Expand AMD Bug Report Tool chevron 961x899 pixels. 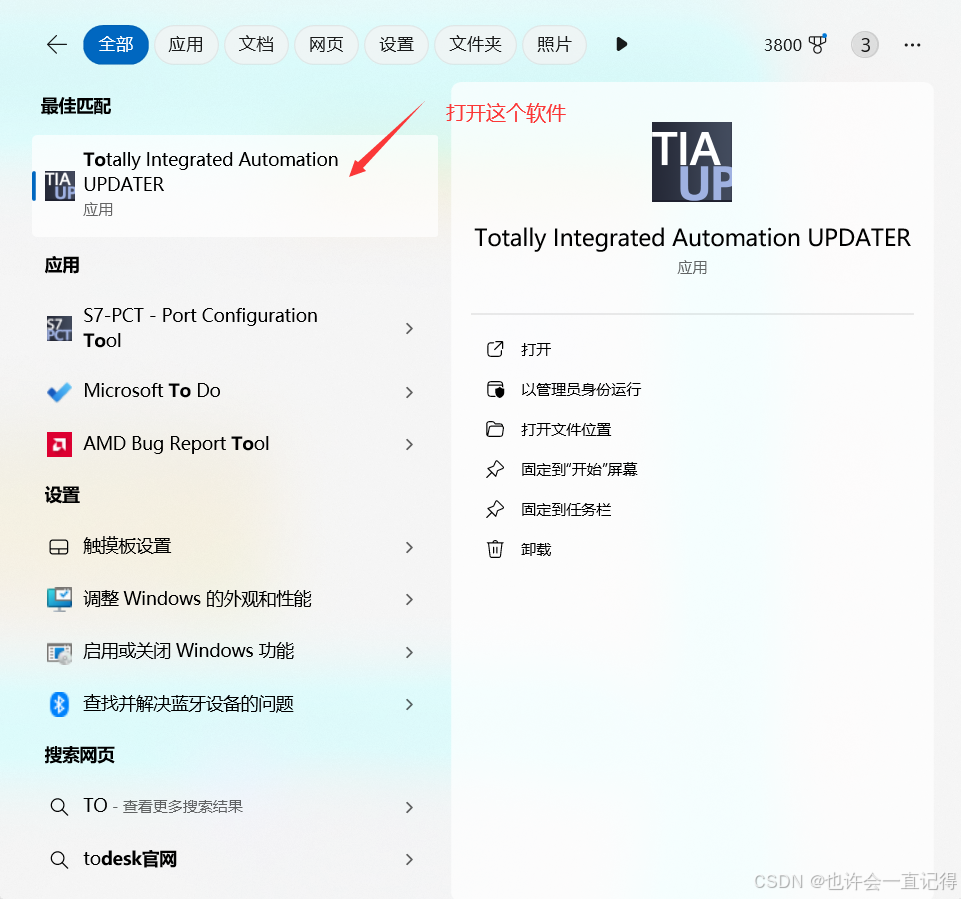click(409, 444)
